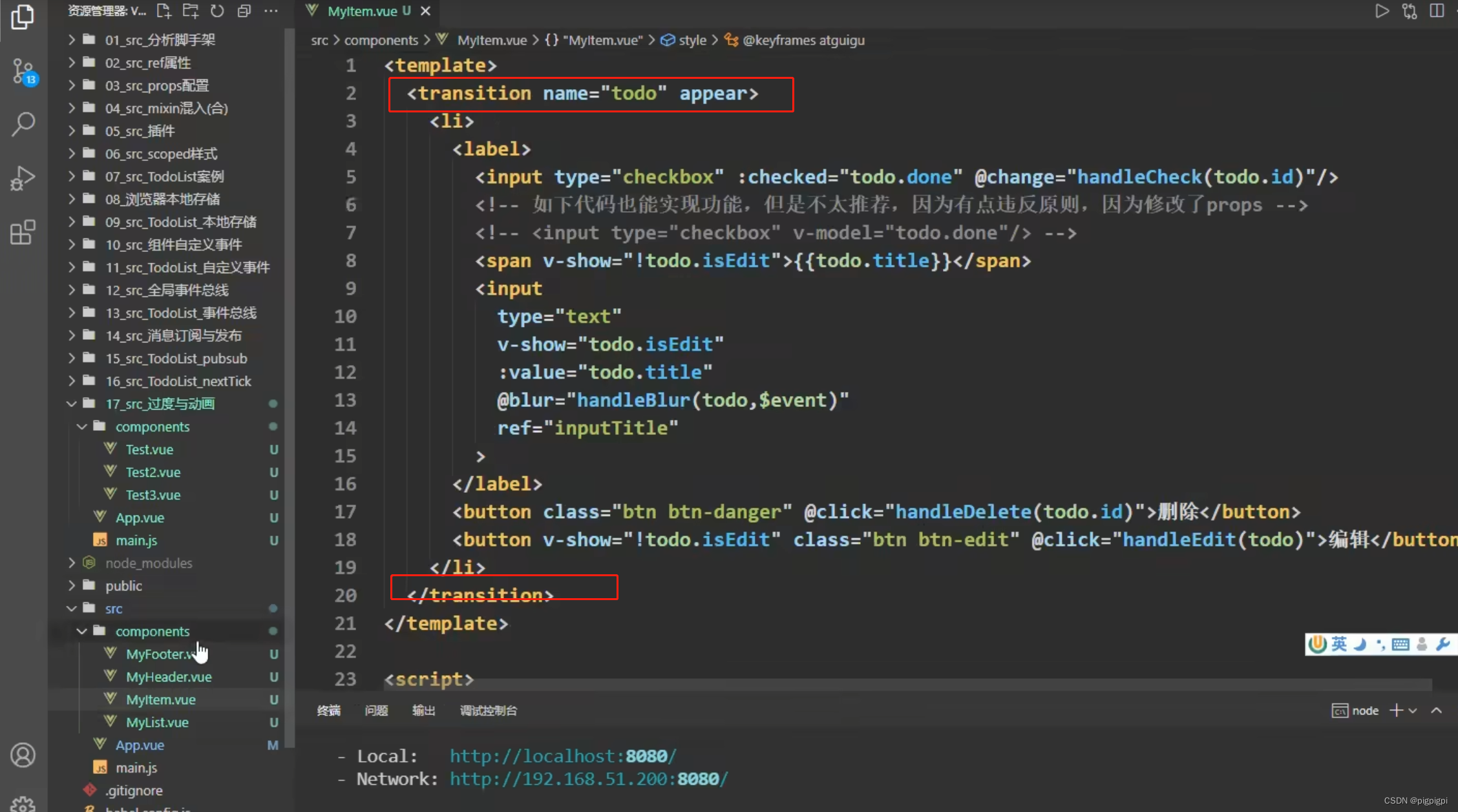
Task: Open the Accounts icon in activity bar
Action: click(23, 755)
